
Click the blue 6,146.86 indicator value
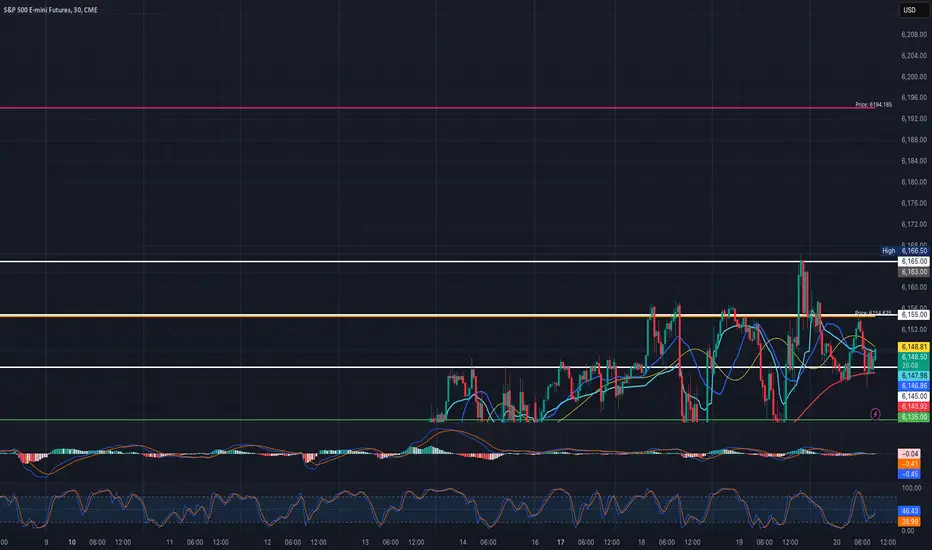(x=914, y=386)
